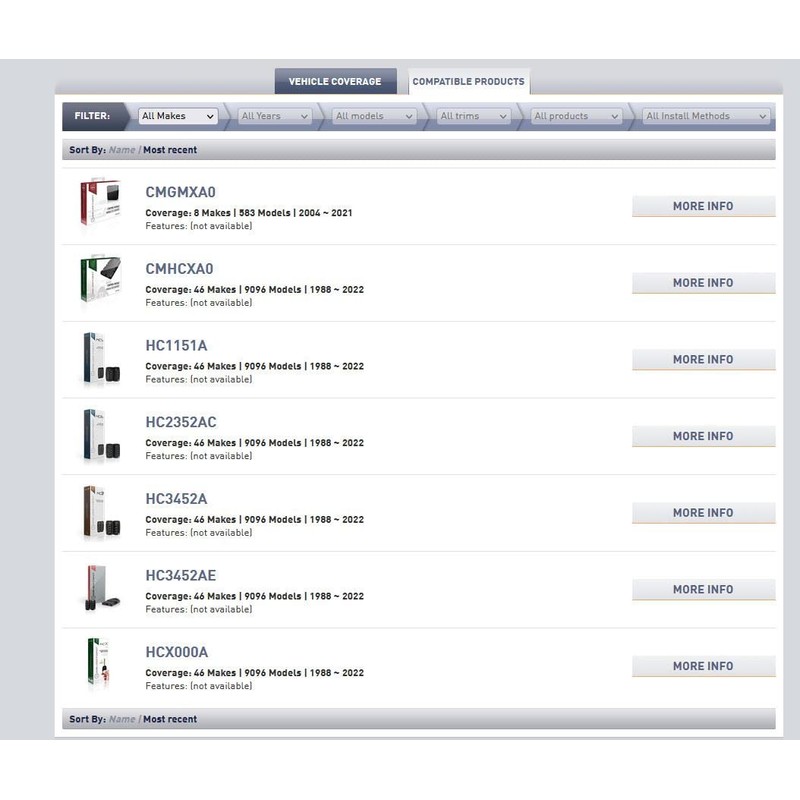Click the HC2352AC product image
This screenshot has width=800, height=800.
101,435
